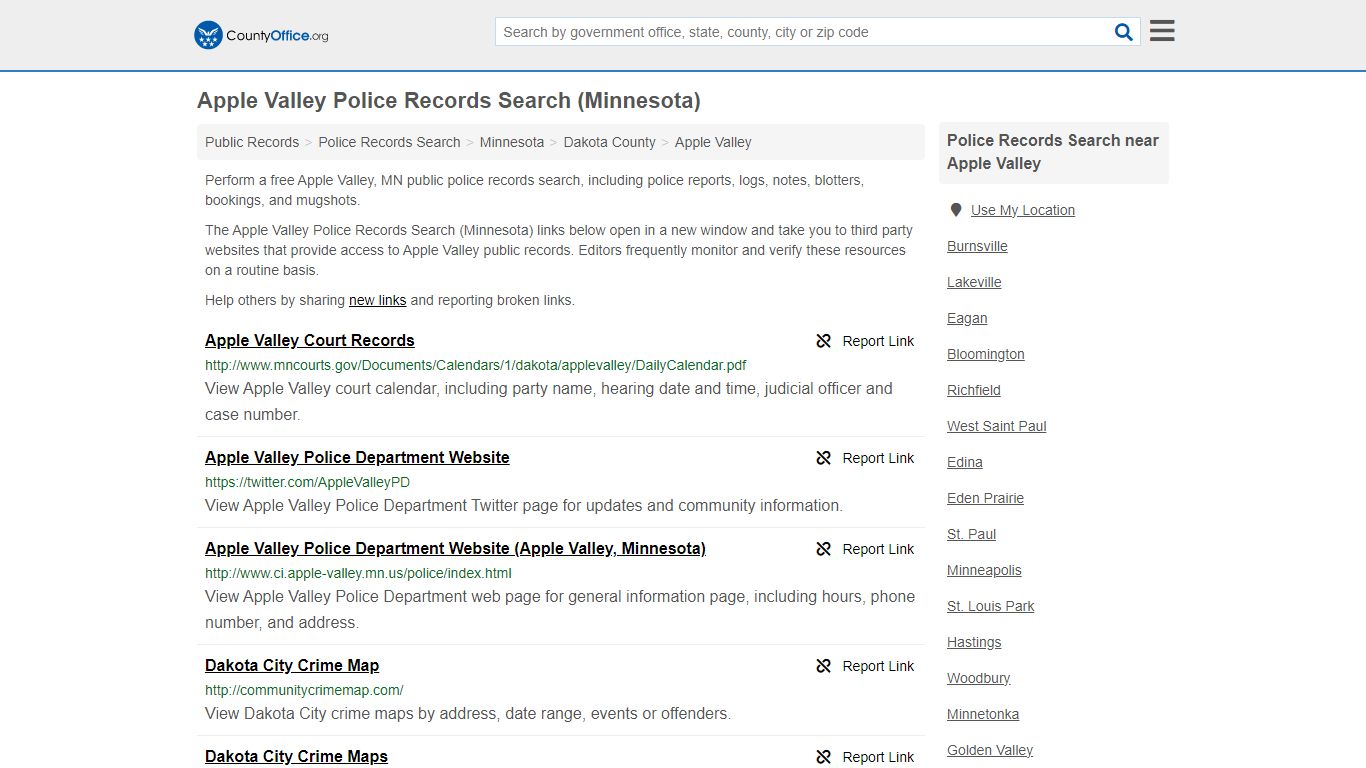Screen dimensions: 1366x768
Task: Select Minneapolis link
Action: [984, 570]
